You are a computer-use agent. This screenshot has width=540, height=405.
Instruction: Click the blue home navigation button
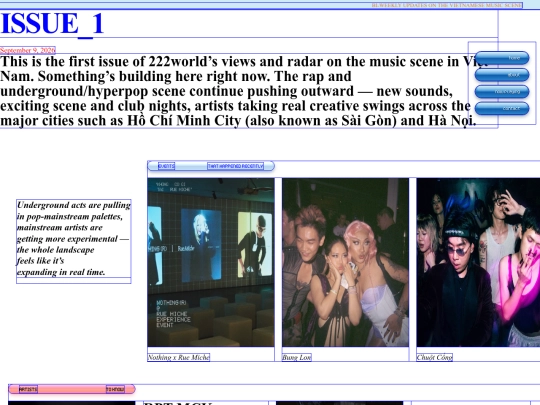click(x=502, y=58)
